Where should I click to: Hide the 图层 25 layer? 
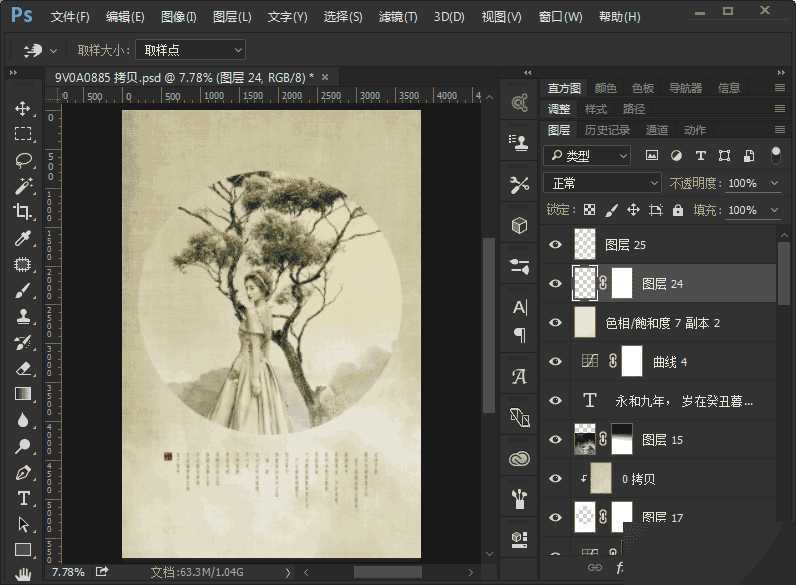pos(556,245)
